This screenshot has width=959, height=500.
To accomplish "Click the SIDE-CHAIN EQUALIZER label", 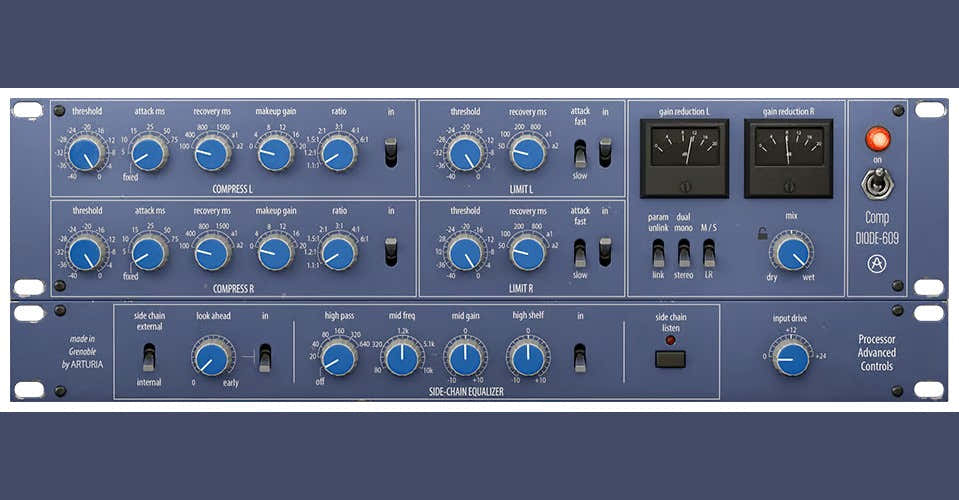I will pos(466,391).
